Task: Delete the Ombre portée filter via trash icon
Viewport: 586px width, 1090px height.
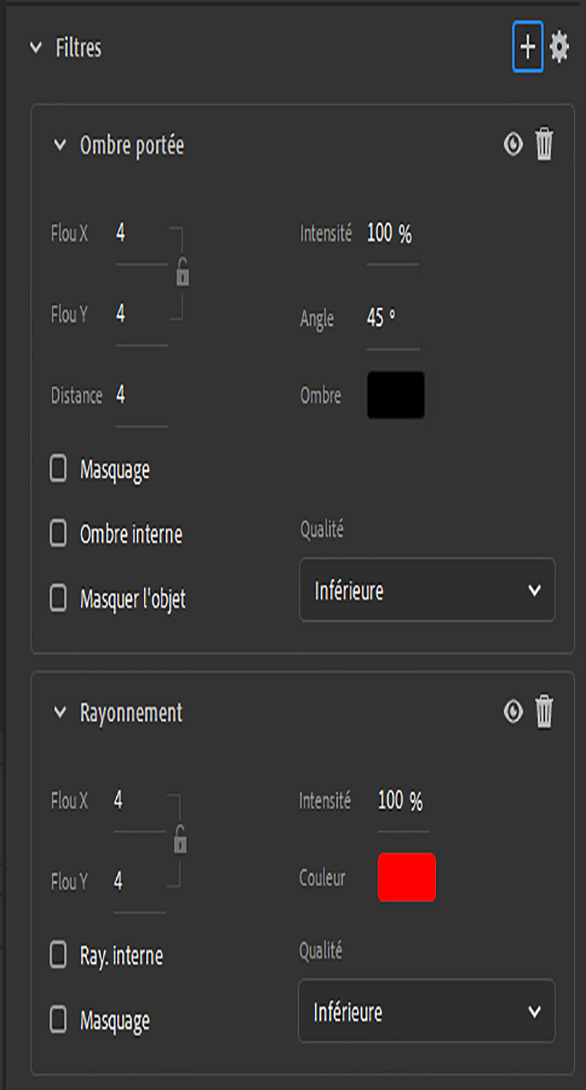Action: click(543, 143)
